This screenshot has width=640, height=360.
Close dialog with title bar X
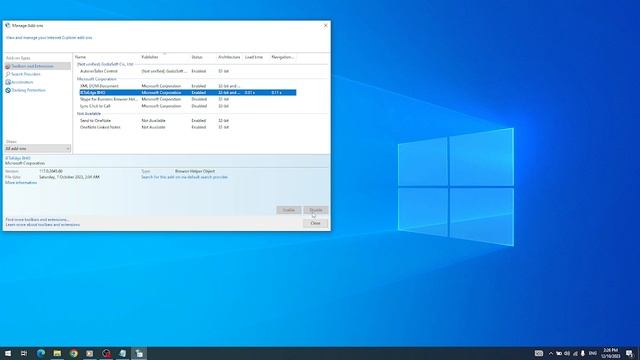325,25
